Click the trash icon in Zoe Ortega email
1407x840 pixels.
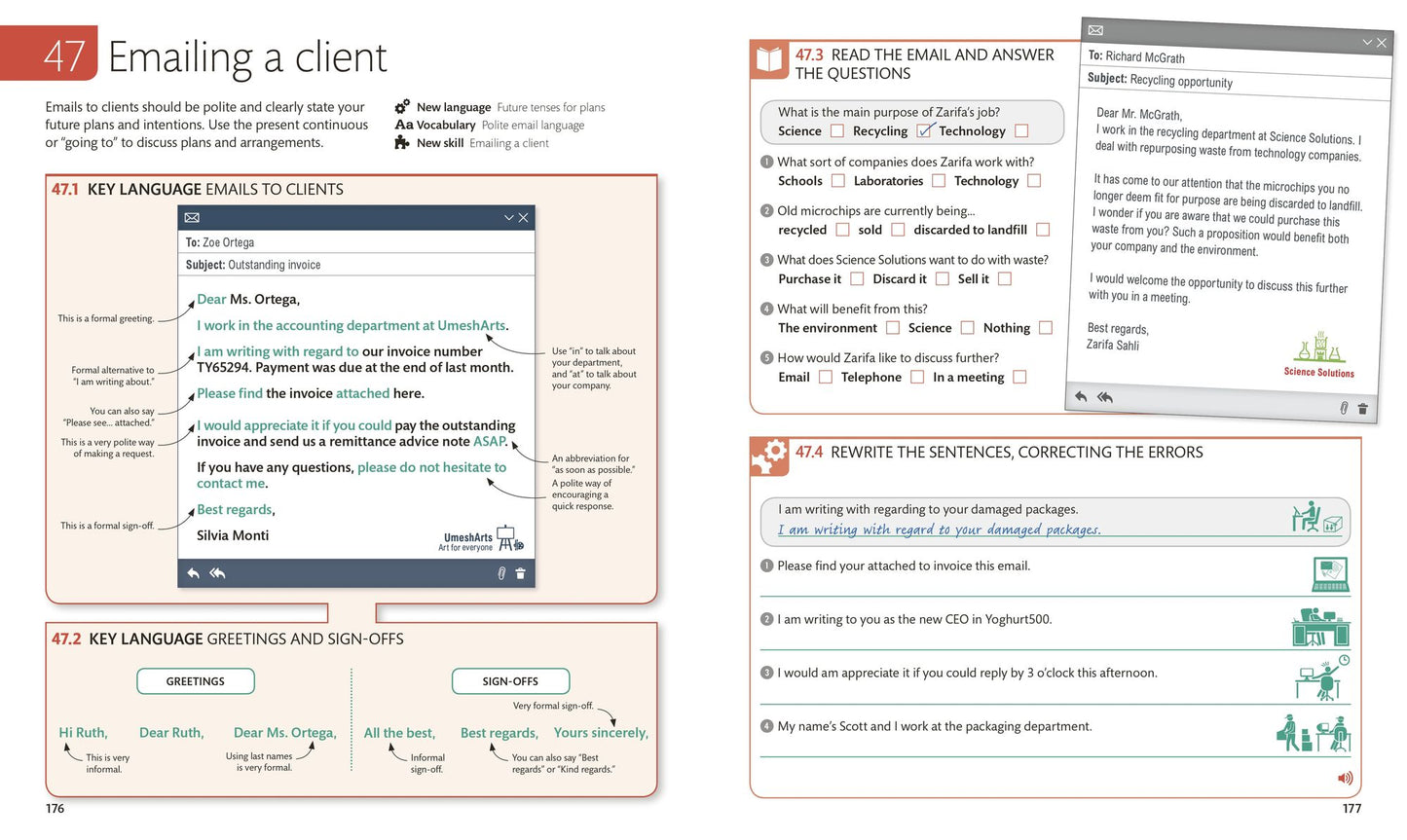pos(520,573)
